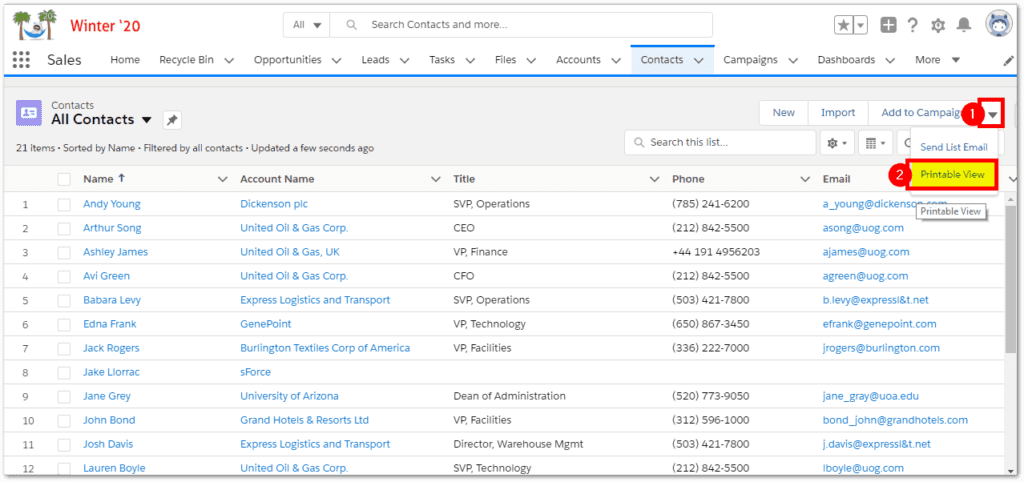This screenshot has height=482, width=1024.
Task: Open the All Contacts list view picker
Action: point(147,120)
